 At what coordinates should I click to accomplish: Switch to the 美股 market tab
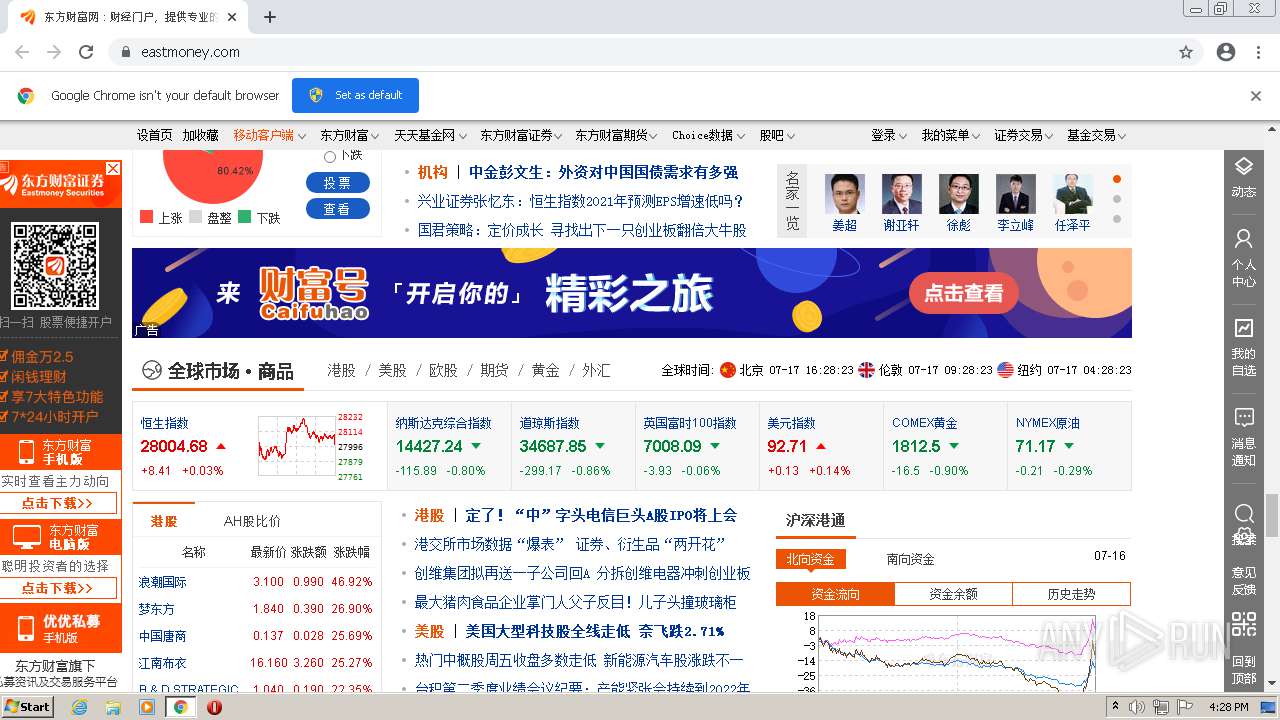click(392, 370)
